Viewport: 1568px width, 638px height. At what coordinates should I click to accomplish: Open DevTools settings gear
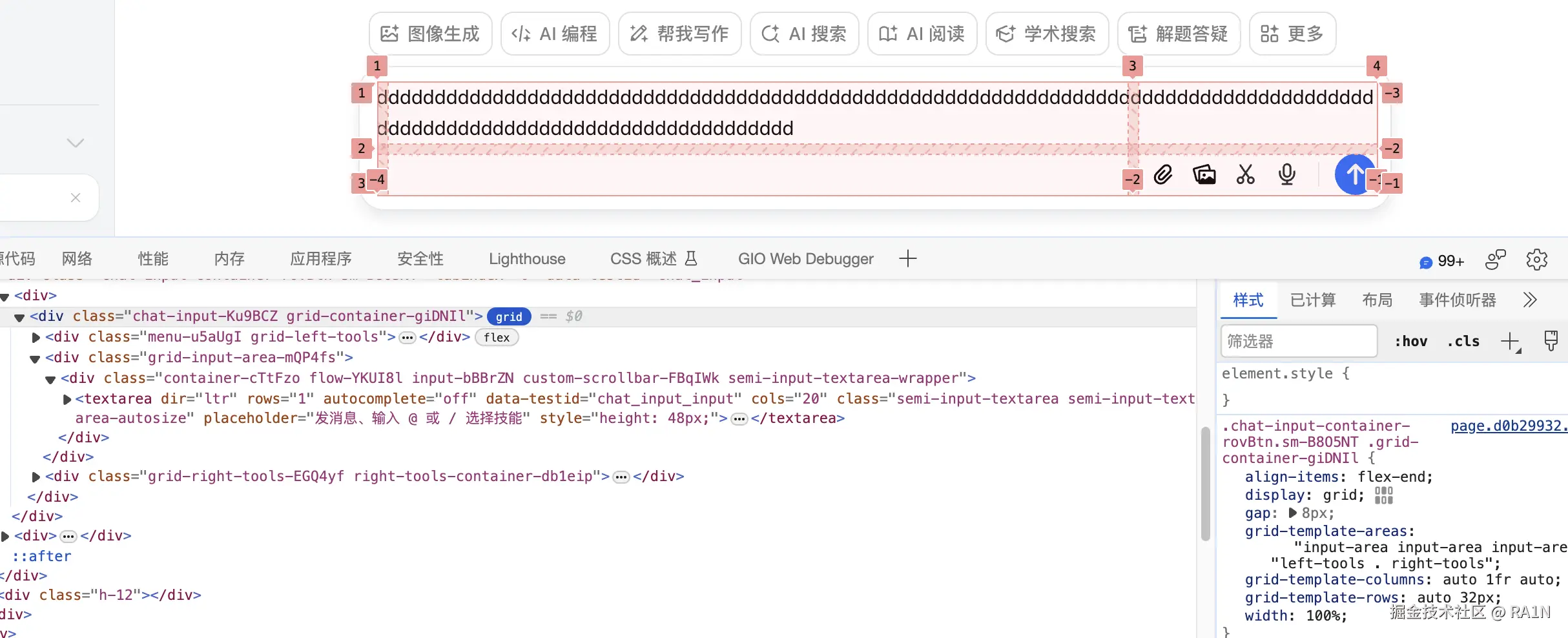tap(1537, 260)
